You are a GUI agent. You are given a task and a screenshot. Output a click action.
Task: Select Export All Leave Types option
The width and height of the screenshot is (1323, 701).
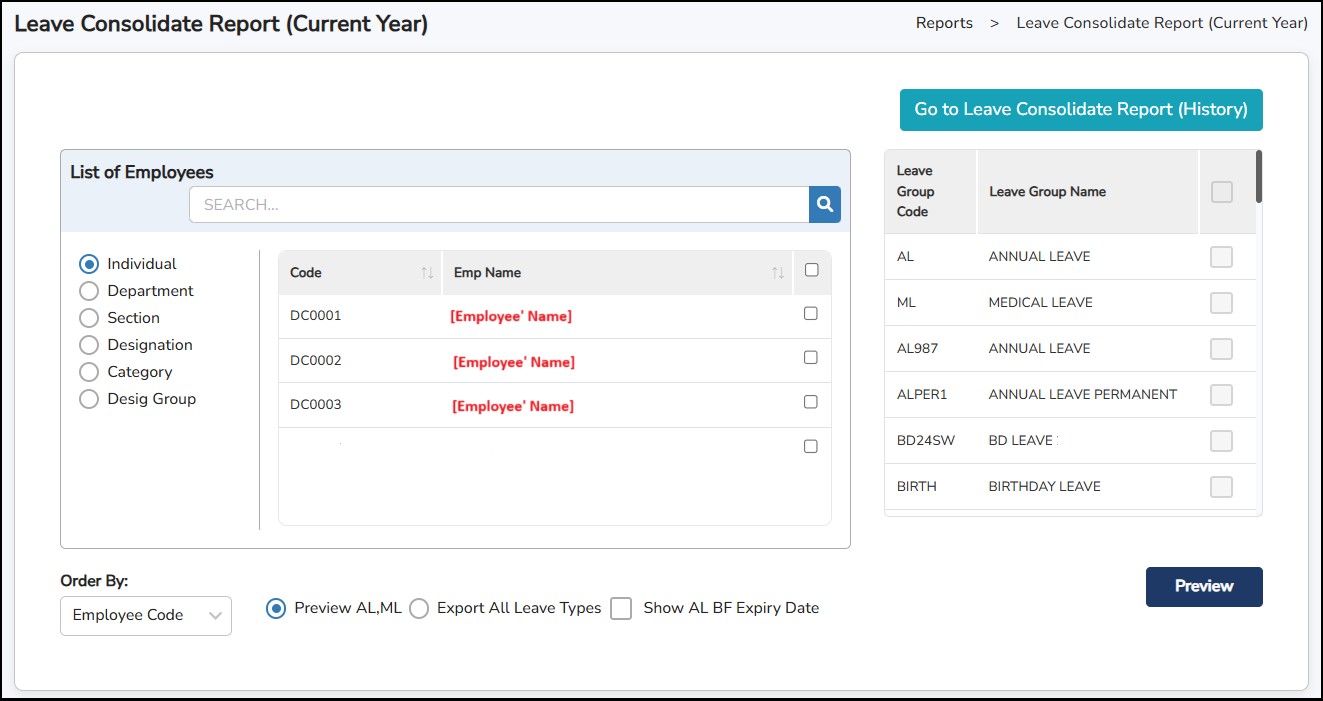(419, 608)
